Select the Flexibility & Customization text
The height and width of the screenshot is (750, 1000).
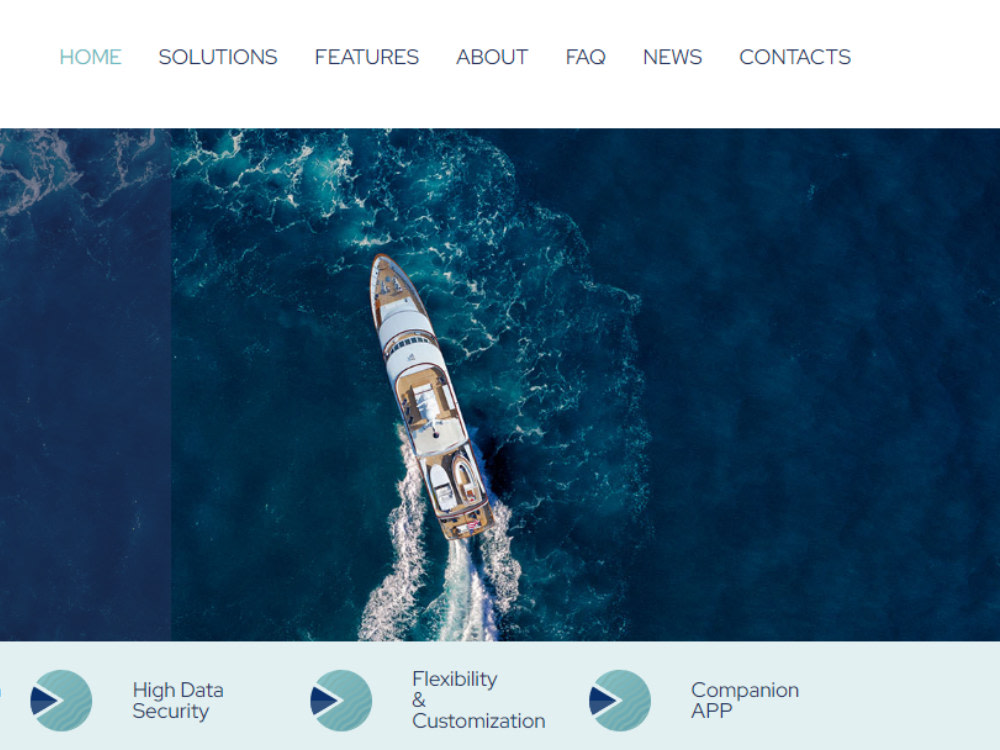pos(478,700)
